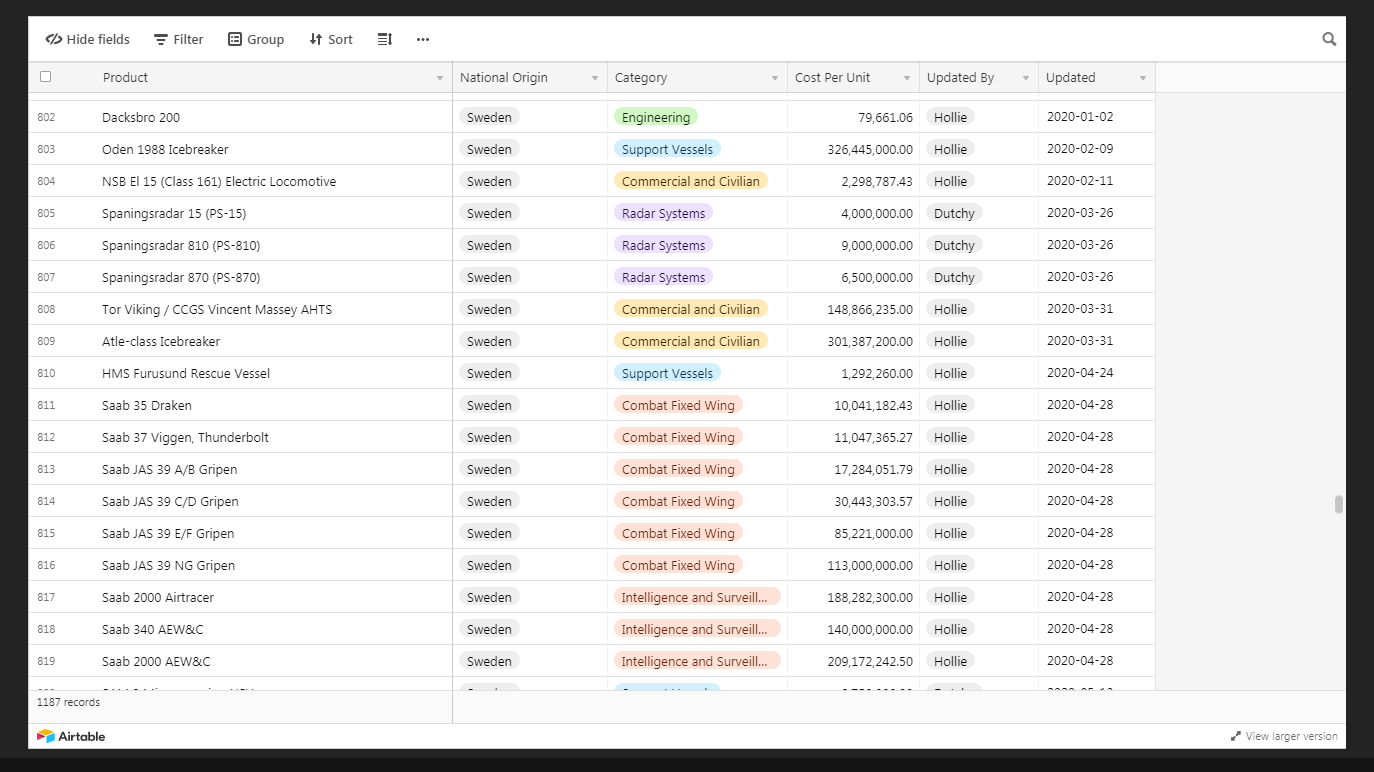Expand the Cost Per Unit column dropdown
Screen dimensions: 1374x772
click(x=907, y=78)
